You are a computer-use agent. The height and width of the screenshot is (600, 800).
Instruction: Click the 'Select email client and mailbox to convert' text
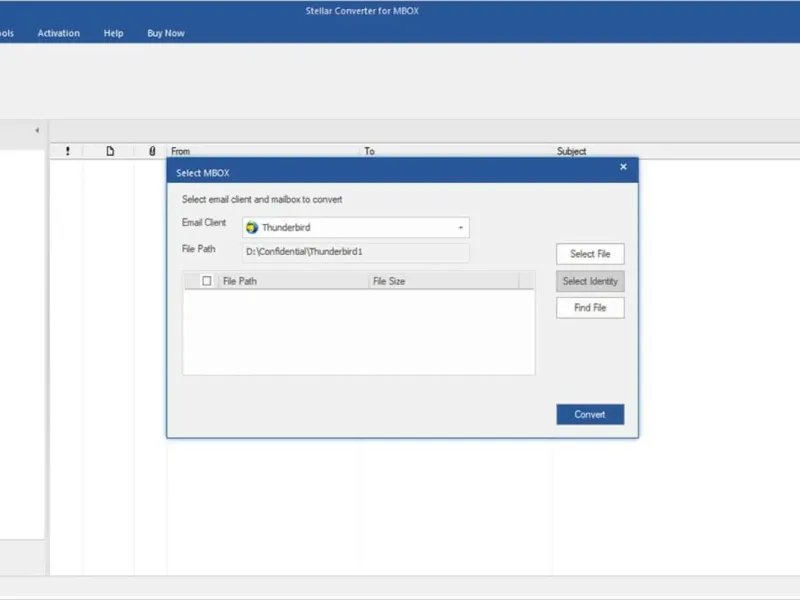click(x=262, y=199)
